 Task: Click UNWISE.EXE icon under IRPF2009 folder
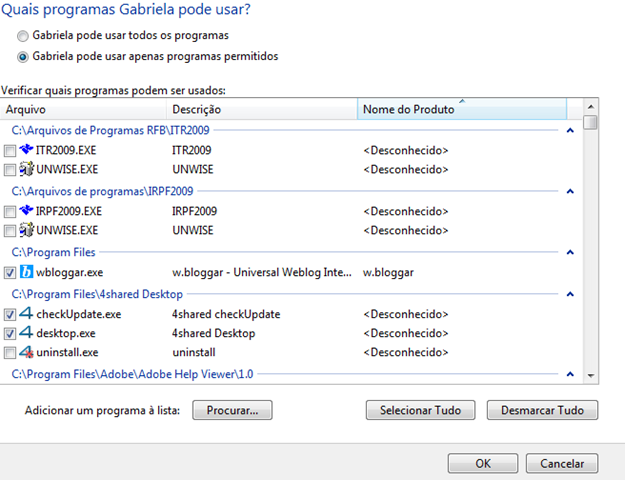[26, 230]
